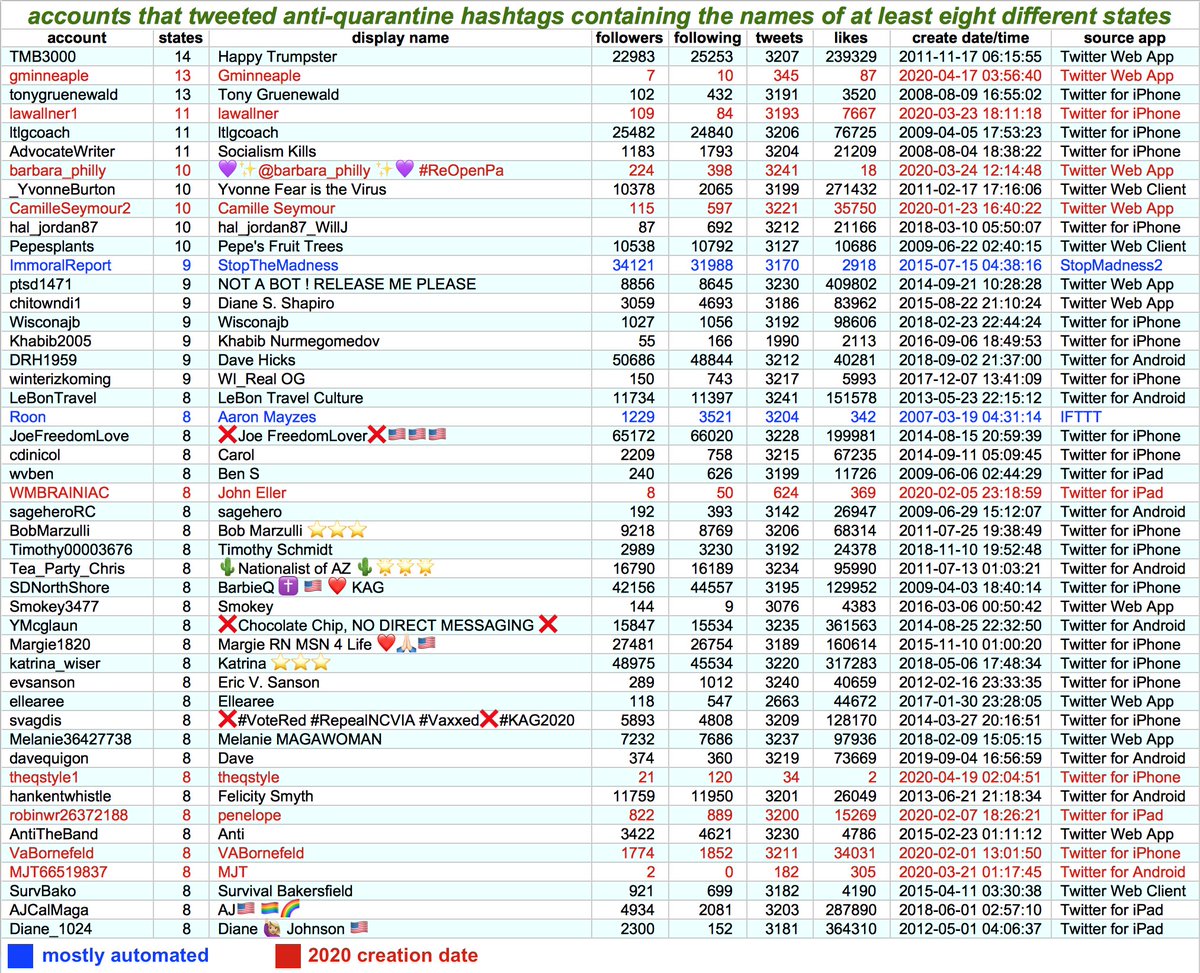The image size is (1200, 973).
Task: Click display name 'John Eller'
Action: (x=252, y=493)
